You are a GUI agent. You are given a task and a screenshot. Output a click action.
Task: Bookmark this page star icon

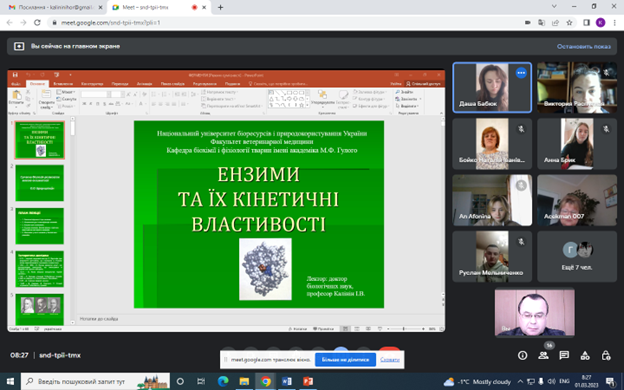click(x=569, y=23)
